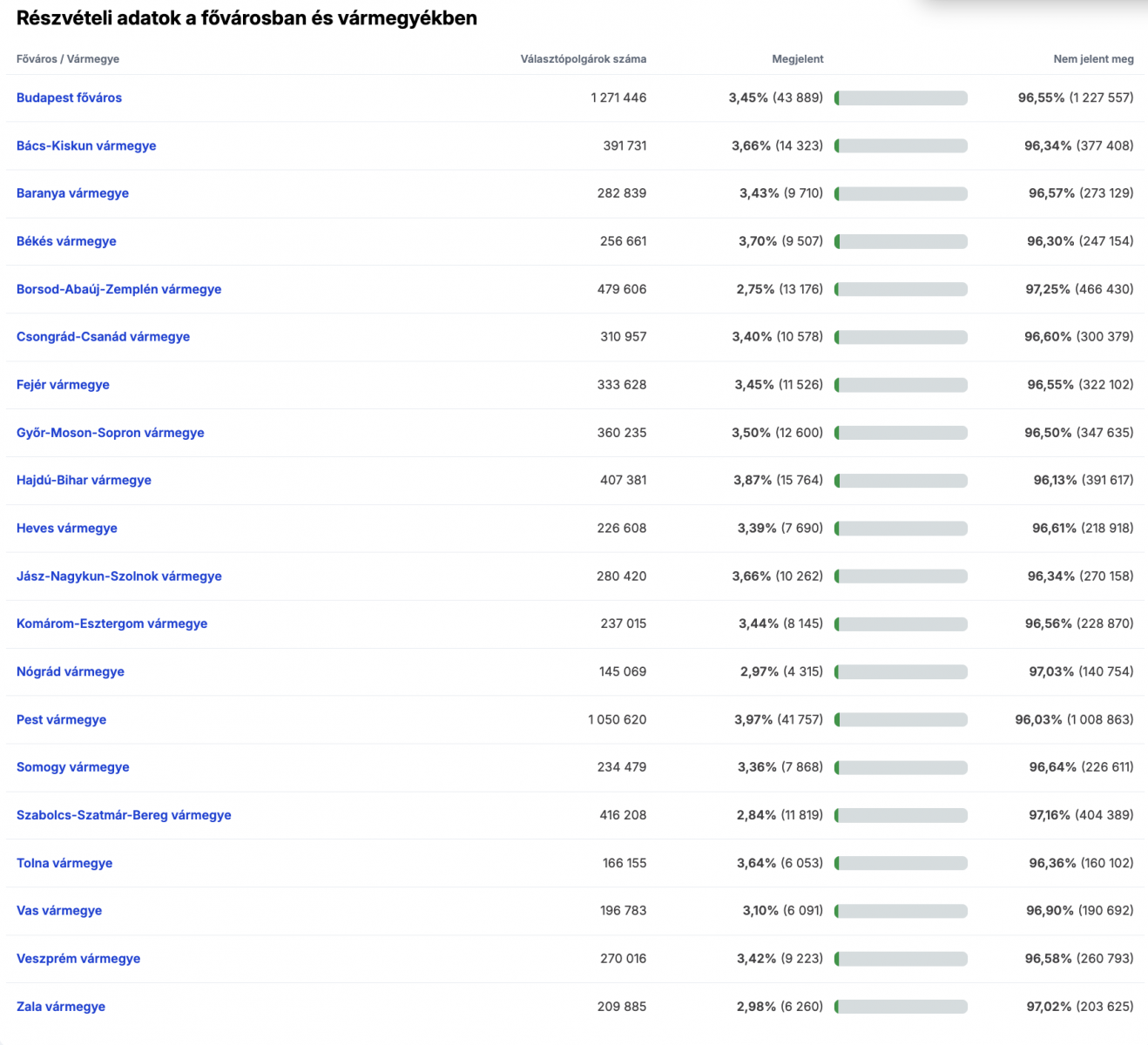Select Békés vármegye in the table
The height and width of the screenshot is (1045, 1148).
click(x=66, y=241)
